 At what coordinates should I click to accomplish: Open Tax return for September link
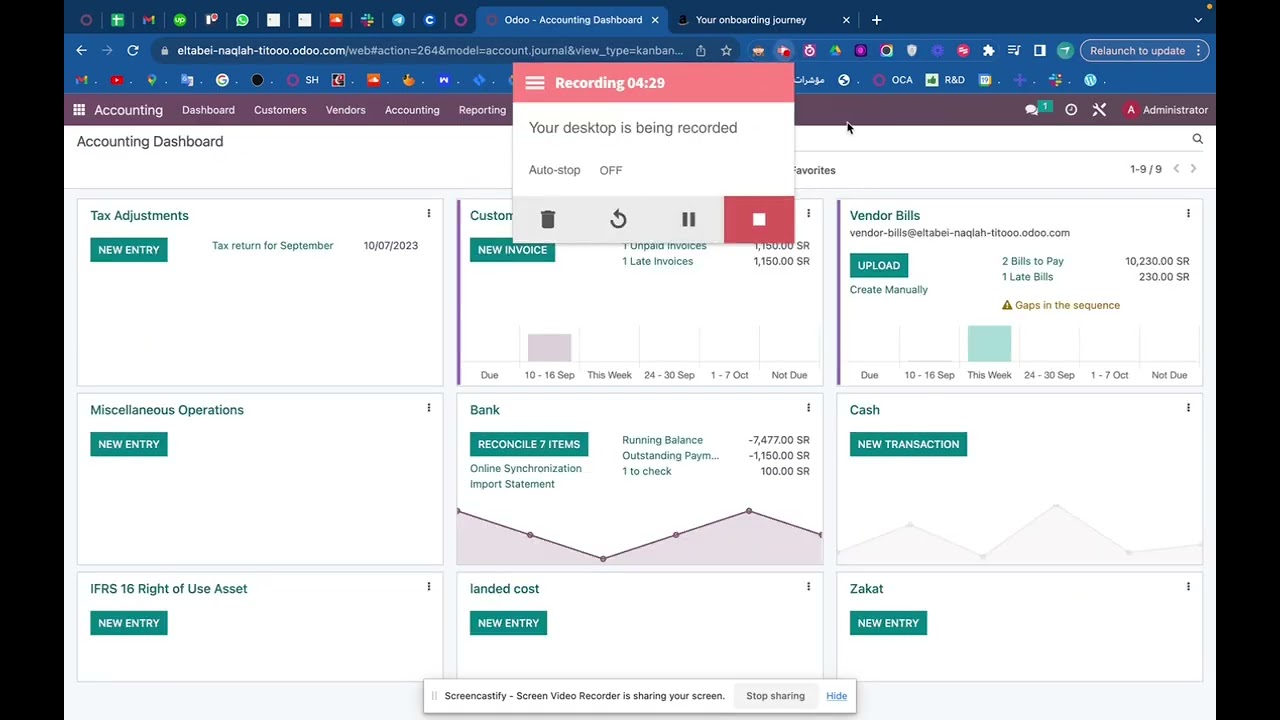pyautogui.click(x=273, y=246)
